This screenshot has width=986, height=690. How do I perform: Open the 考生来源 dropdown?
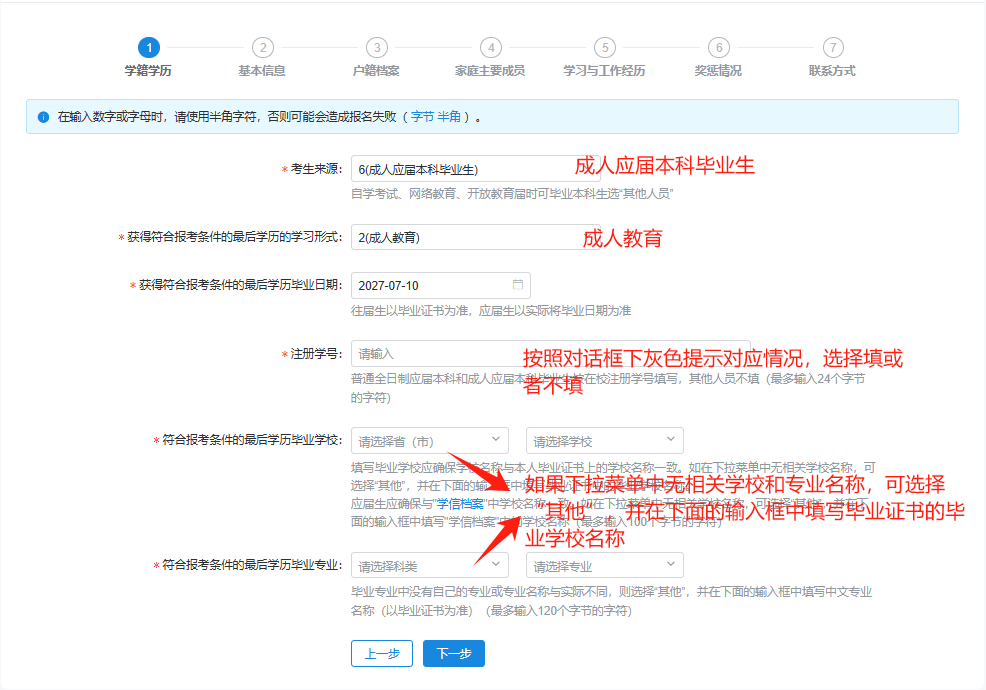475,169
